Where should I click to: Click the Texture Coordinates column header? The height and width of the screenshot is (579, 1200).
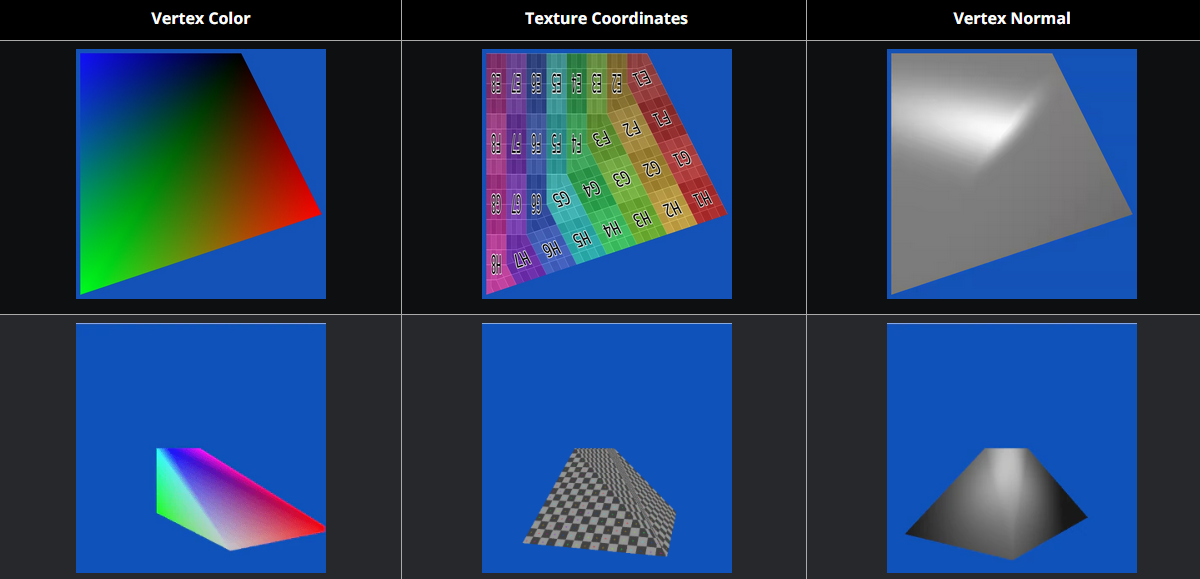click(606, 19)
